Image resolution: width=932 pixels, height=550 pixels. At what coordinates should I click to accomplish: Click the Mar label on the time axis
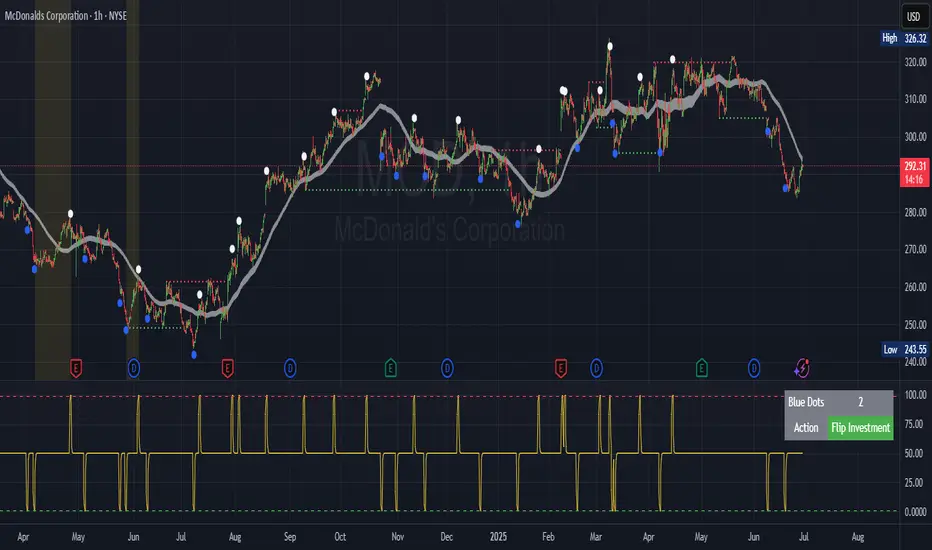click(x=596, y=536)
